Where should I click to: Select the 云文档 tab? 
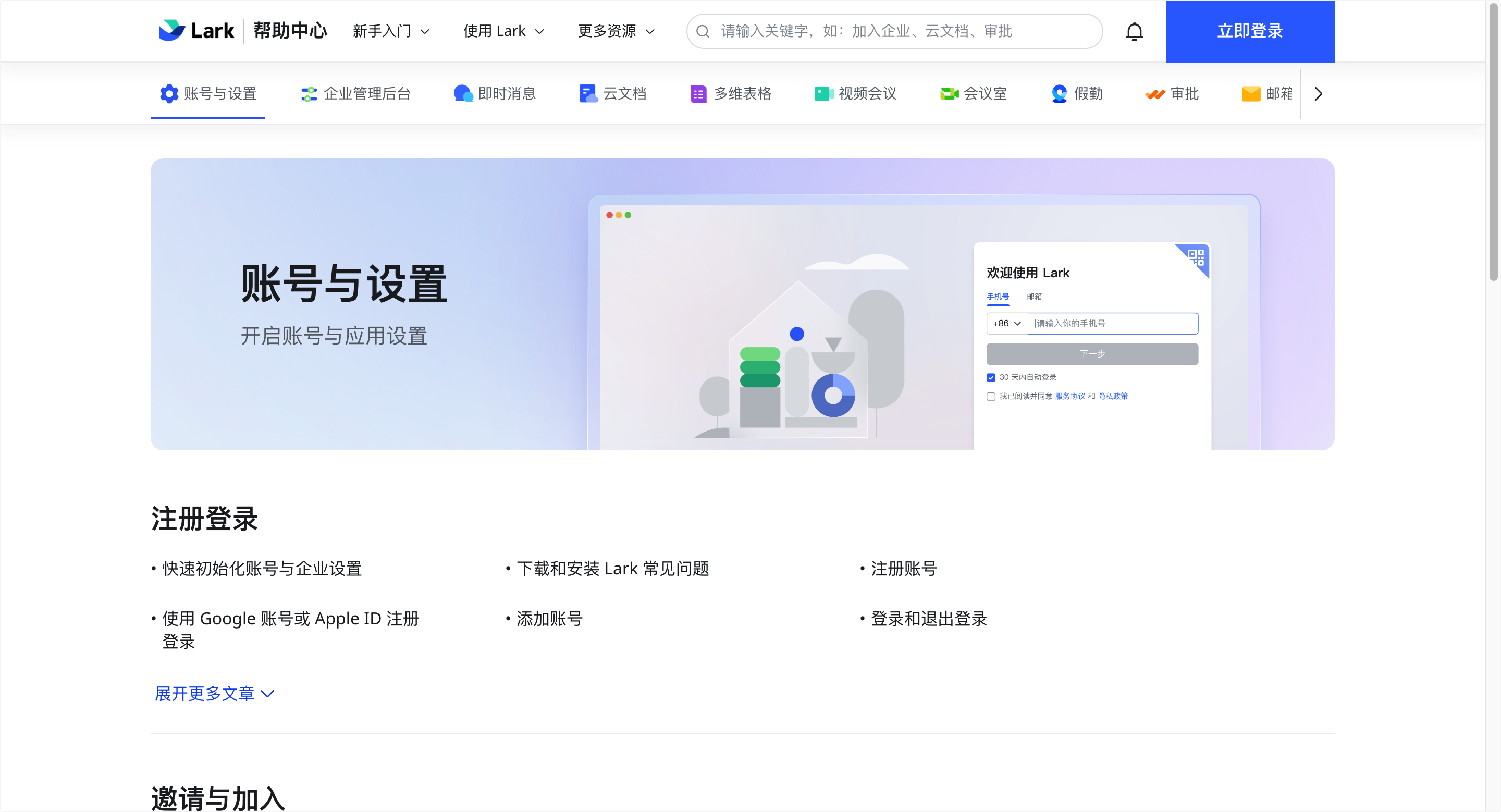(x=612, y=94)
